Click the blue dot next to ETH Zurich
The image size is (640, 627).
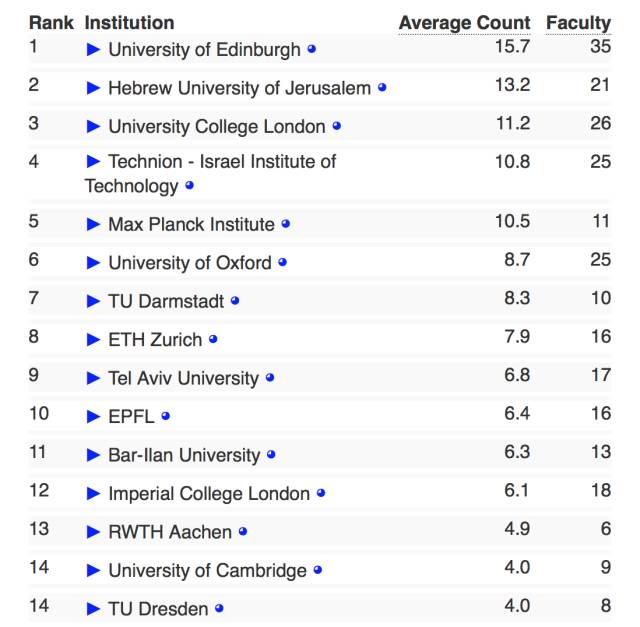coord(213,339)
